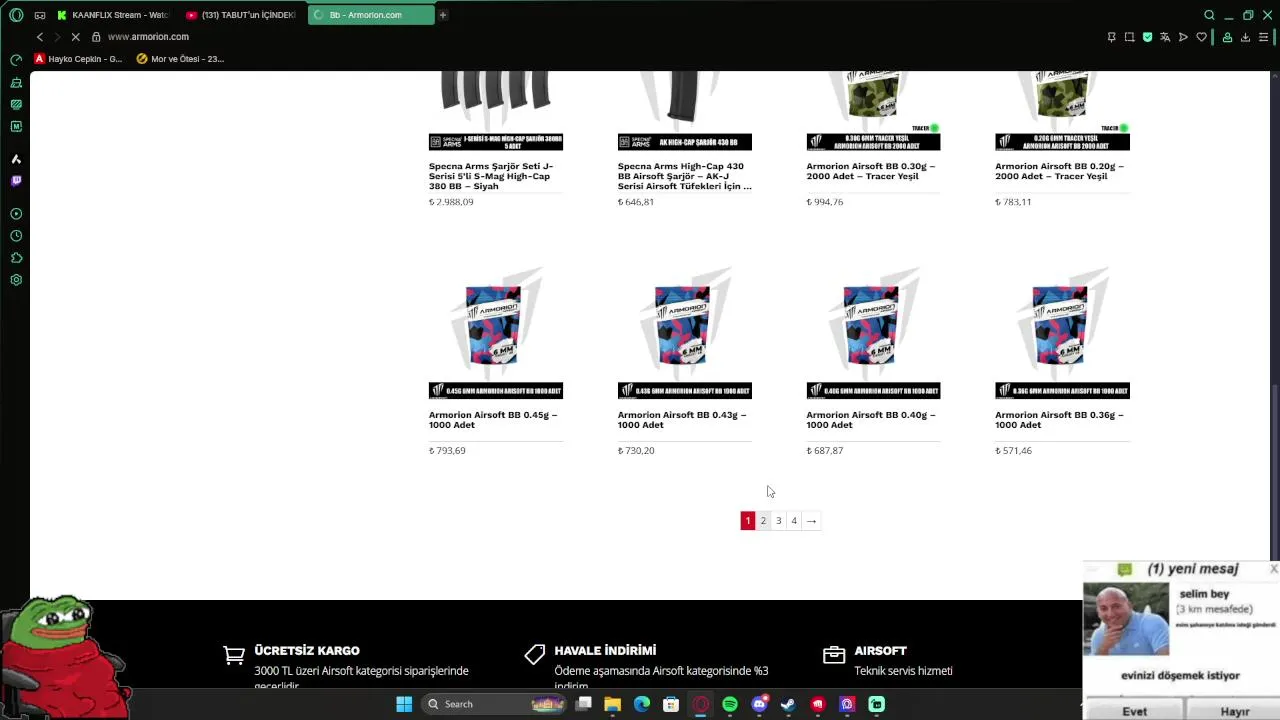Open Armorion Airsoft BB 0.45g title

click(x=493, y=420)
